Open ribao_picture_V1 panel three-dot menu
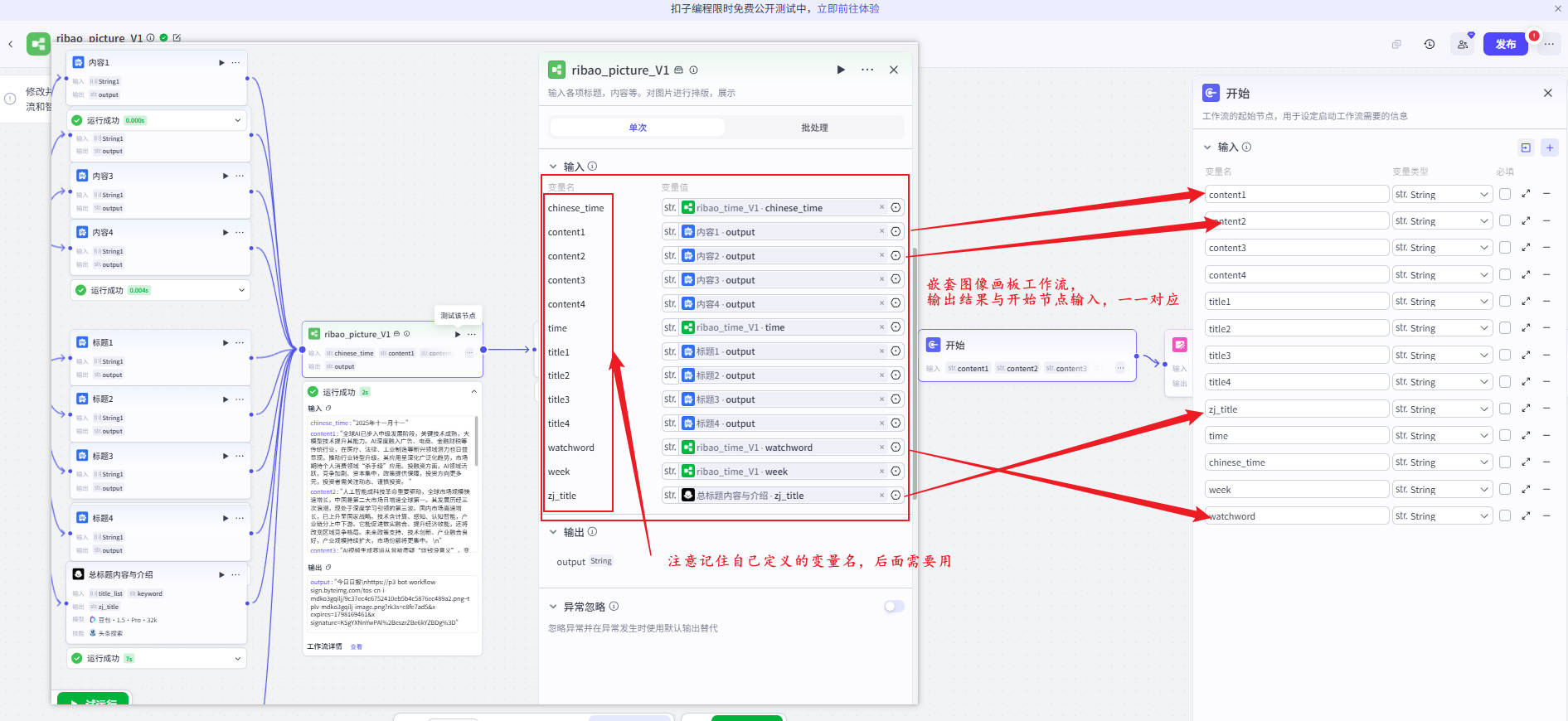 [867, 70]
